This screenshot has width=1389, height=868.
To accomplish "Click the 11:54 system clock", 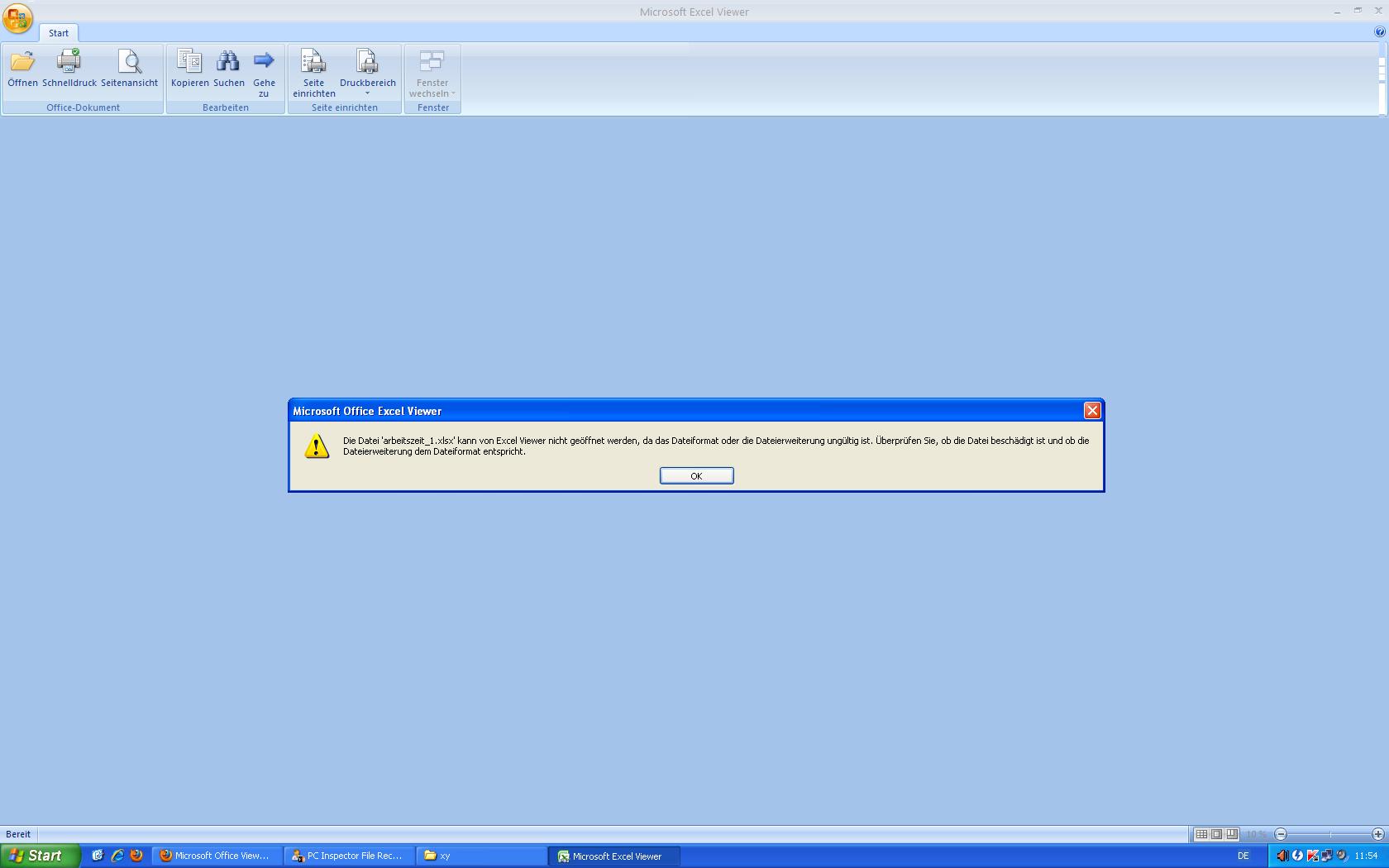I will click(x=1366, y=856).
